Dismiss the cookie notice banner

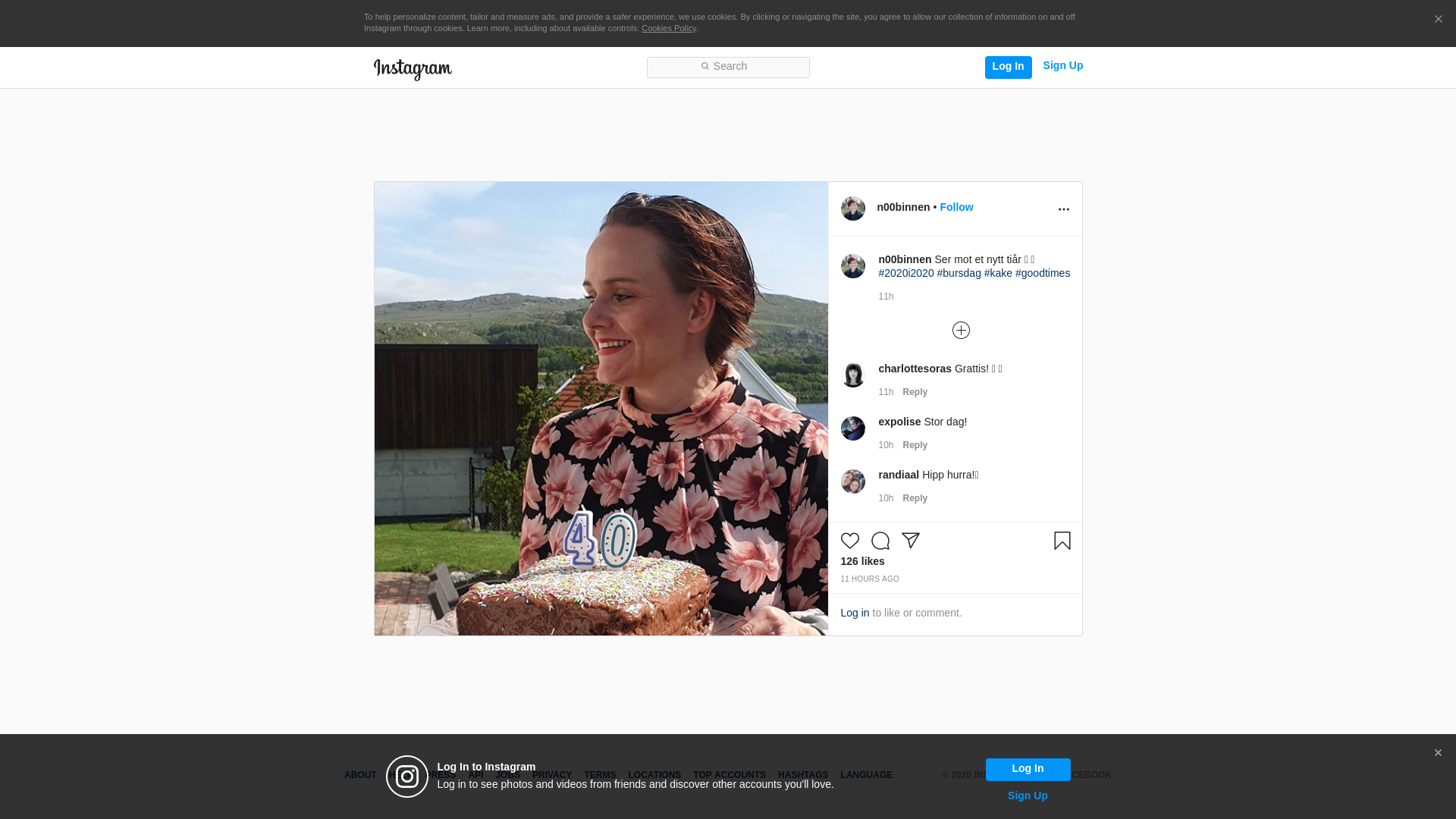(1438, 20)
